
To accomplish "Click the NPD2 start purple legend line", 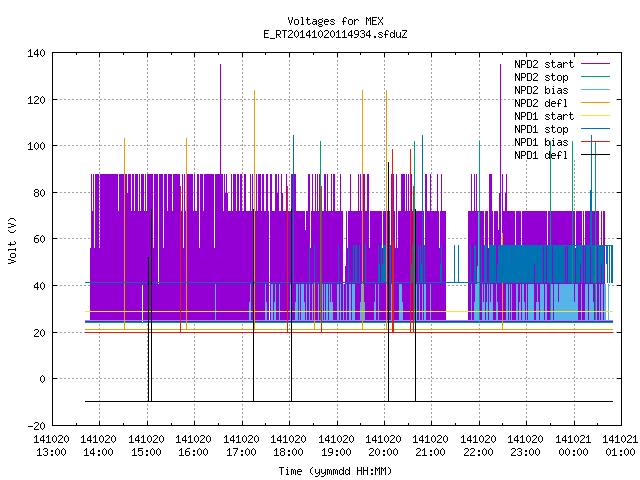I will pos(595,64).
